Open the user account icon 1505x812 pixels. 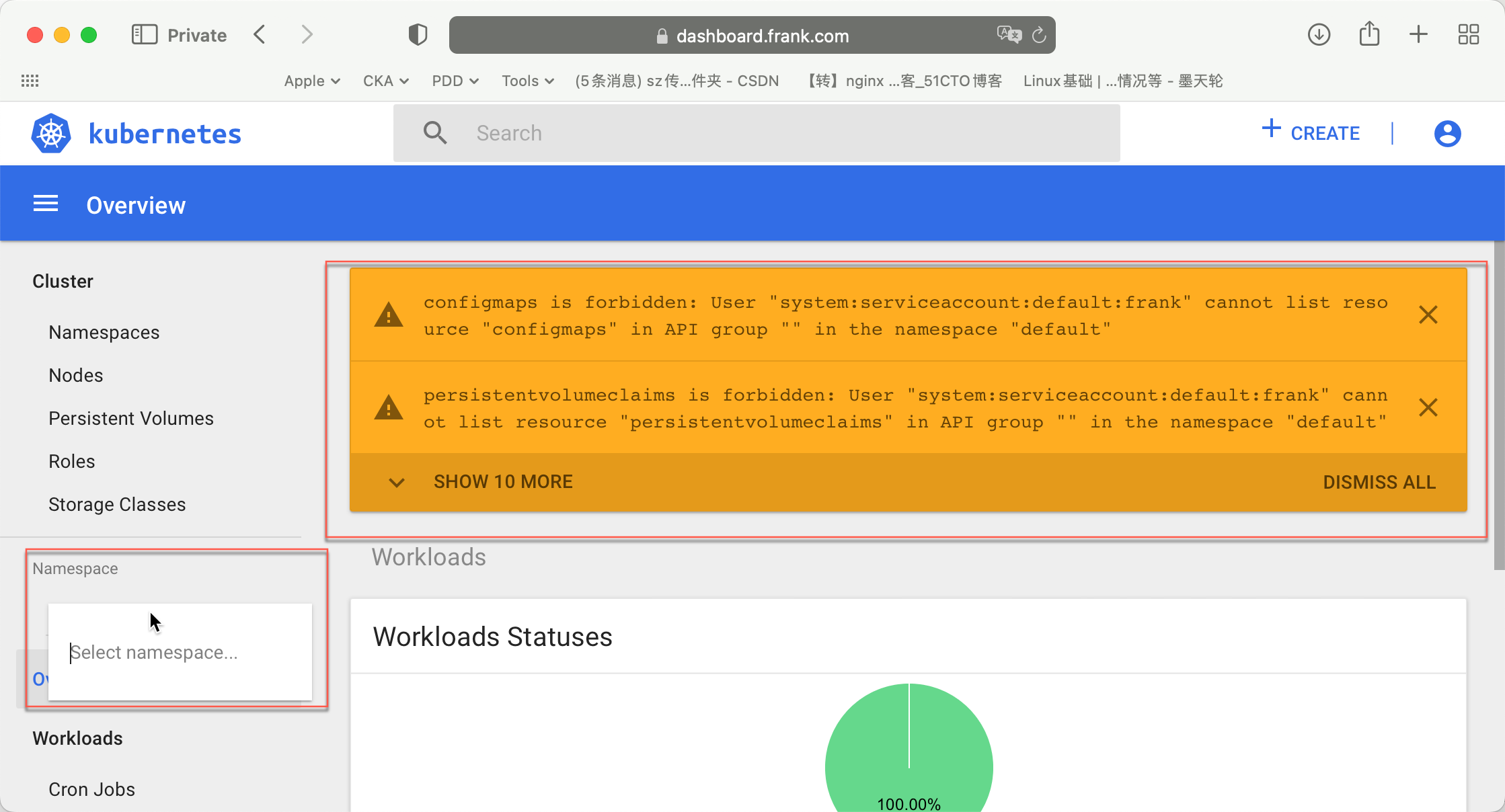[x=1447, y=133]
